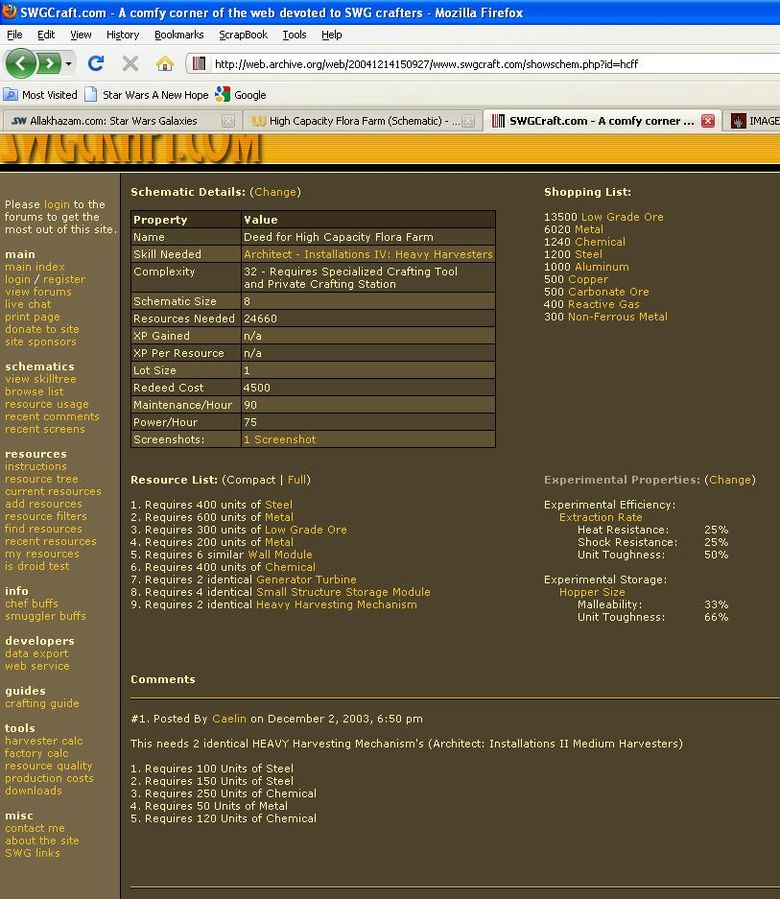Image resolution: width=780 pixels, height=899 pixels.
Task: Open the Bookmarks menu
Action: (178, 34)
